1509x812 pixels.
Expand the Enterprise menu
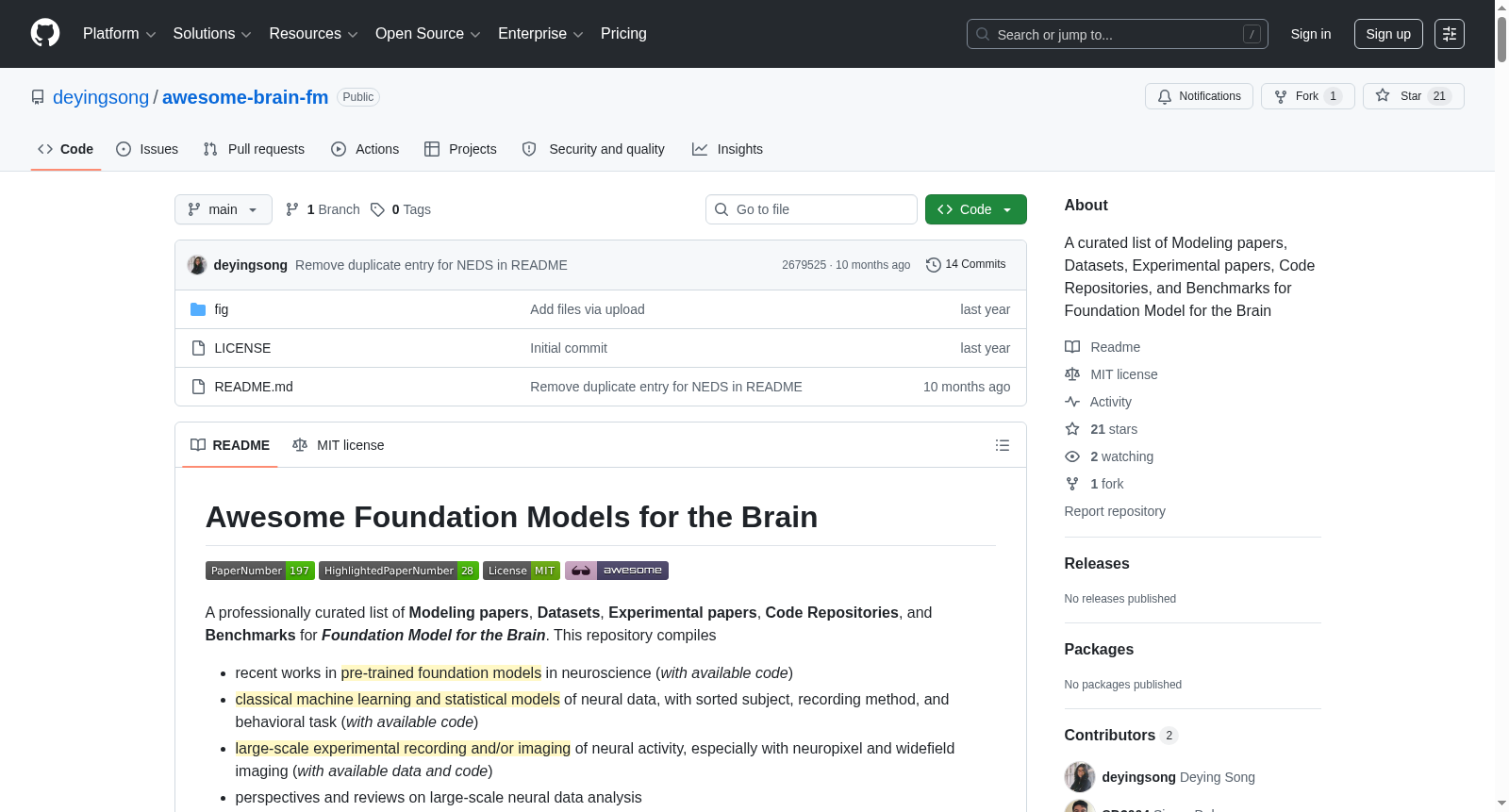540,34
